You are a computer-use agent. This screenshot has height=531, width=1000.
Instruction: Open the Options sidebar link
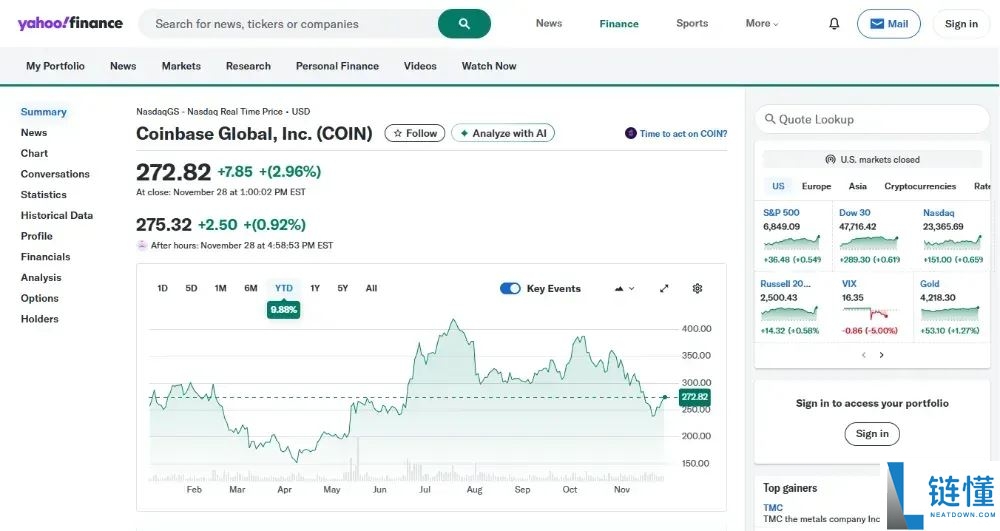coord(40,298)
